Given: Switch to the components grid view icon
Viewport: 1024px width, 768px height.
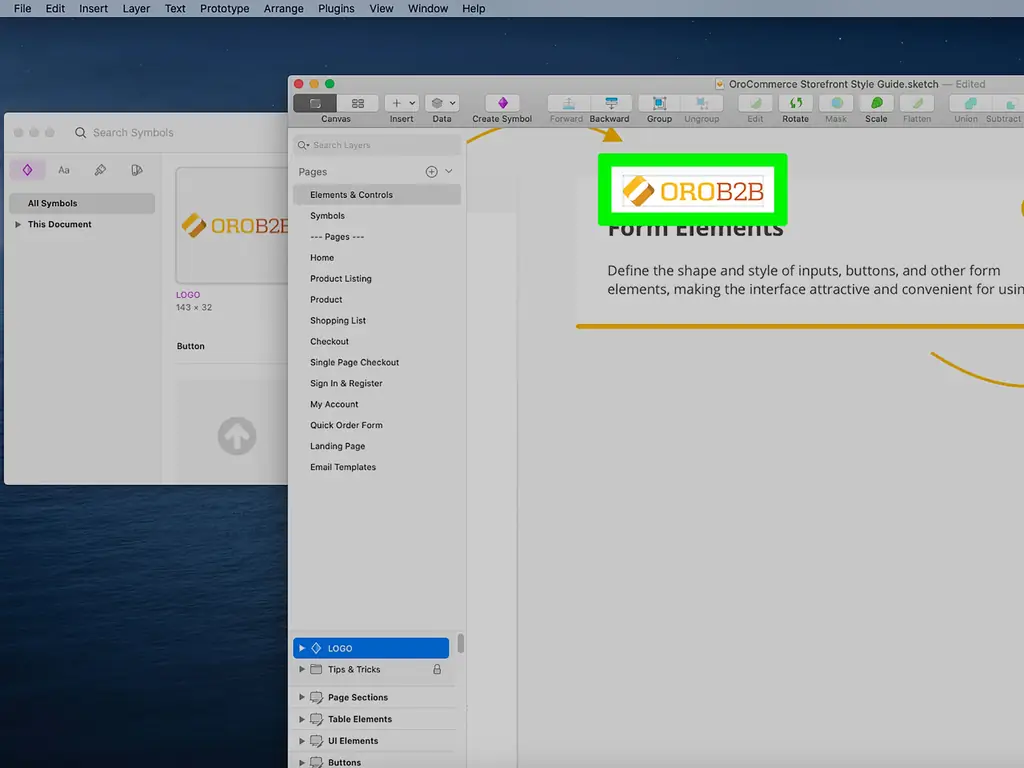Looking at the screenshot, I should pos(358,103).
